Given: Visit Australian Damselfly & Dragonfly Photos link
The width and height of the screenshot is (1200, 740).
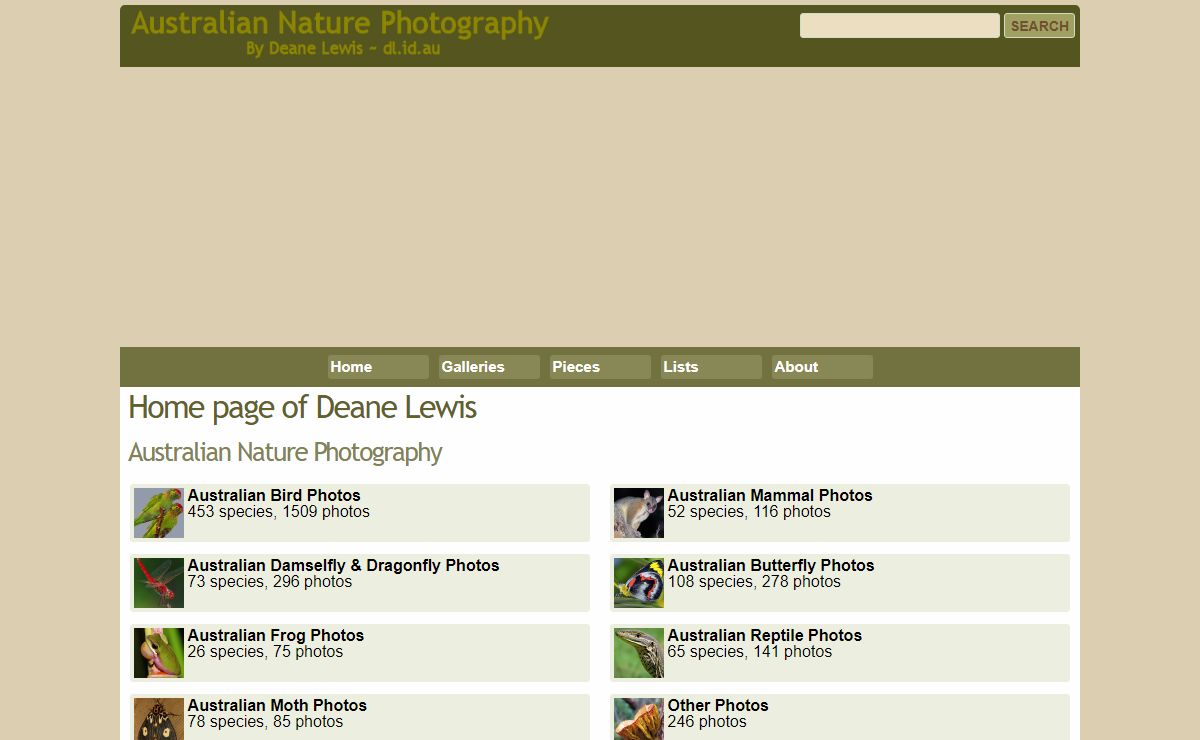Looking at the screenshot, I should tap(343, 565).
